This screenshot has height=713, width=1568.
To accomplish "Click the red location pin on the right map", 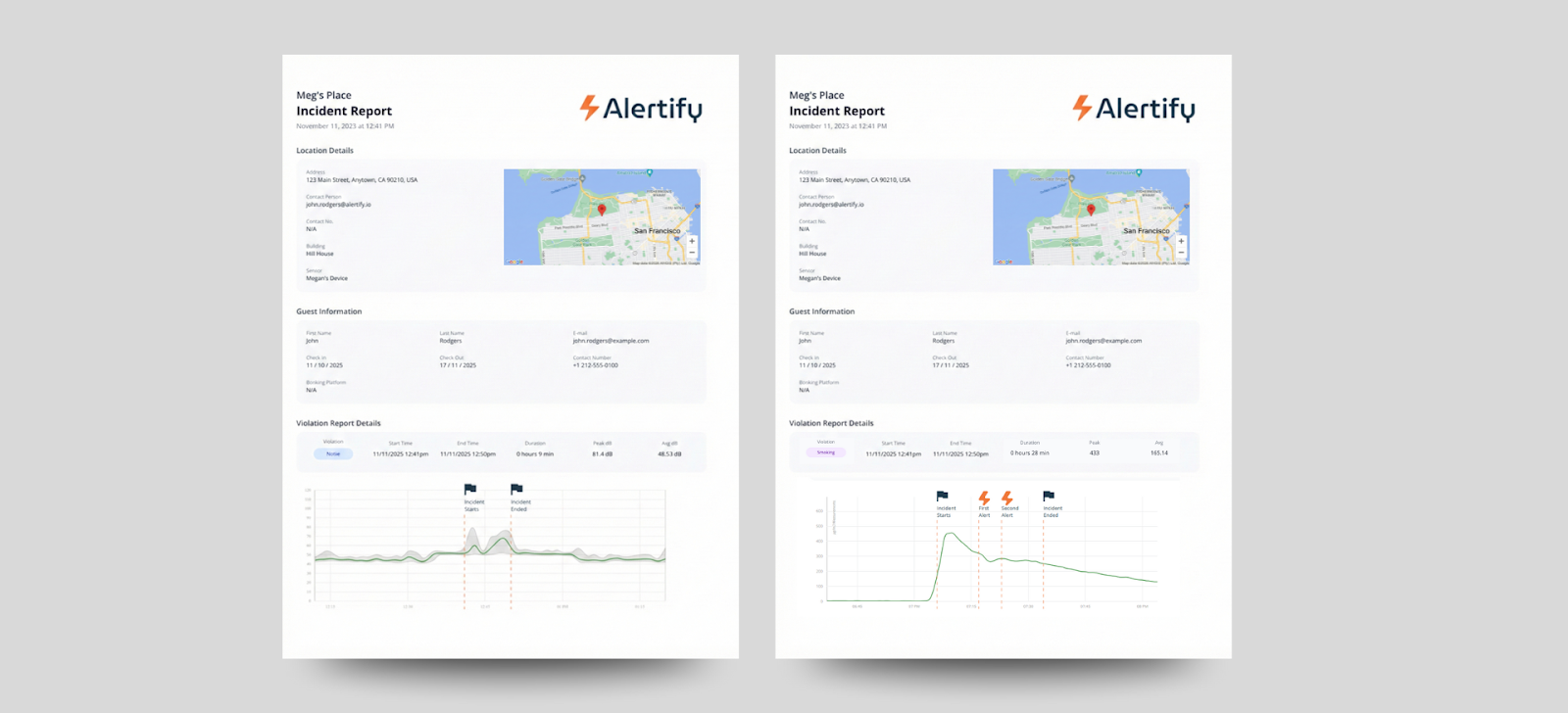I will point(1091,210).
